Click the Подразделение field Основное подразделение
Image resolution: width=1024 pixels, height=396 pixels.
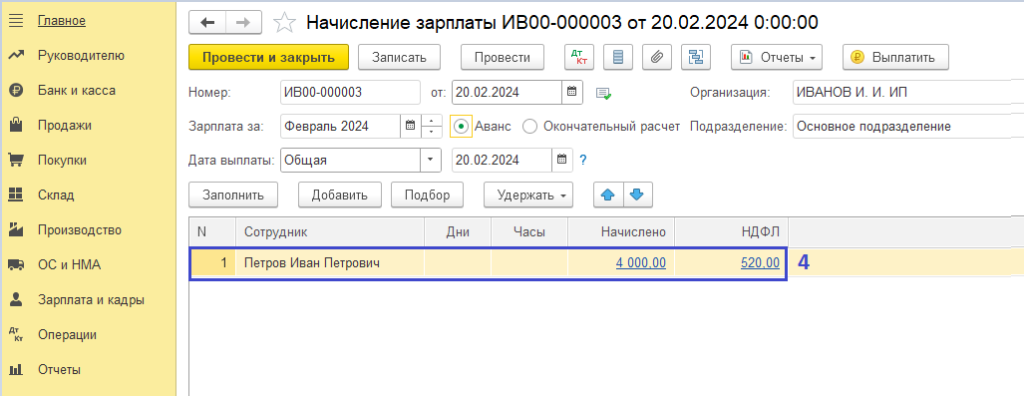click(908, 126)
